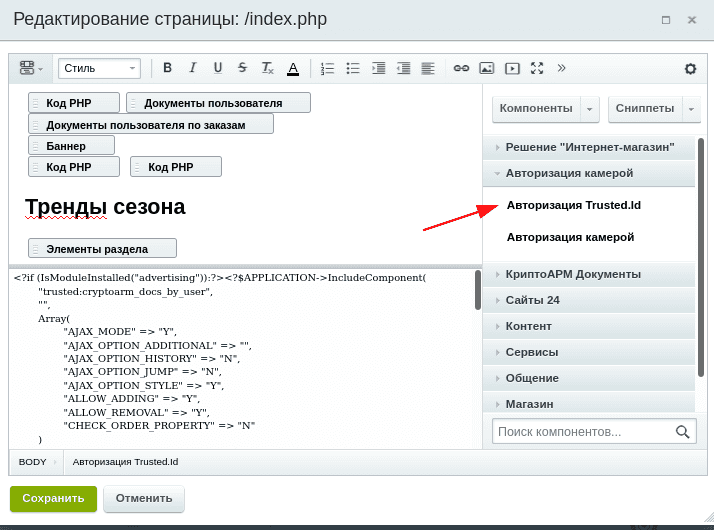Image resolution: width=714 pixels, height=530 pixels.
Task: Open editor settings via the gear icon
Action: tap(690, 69)
